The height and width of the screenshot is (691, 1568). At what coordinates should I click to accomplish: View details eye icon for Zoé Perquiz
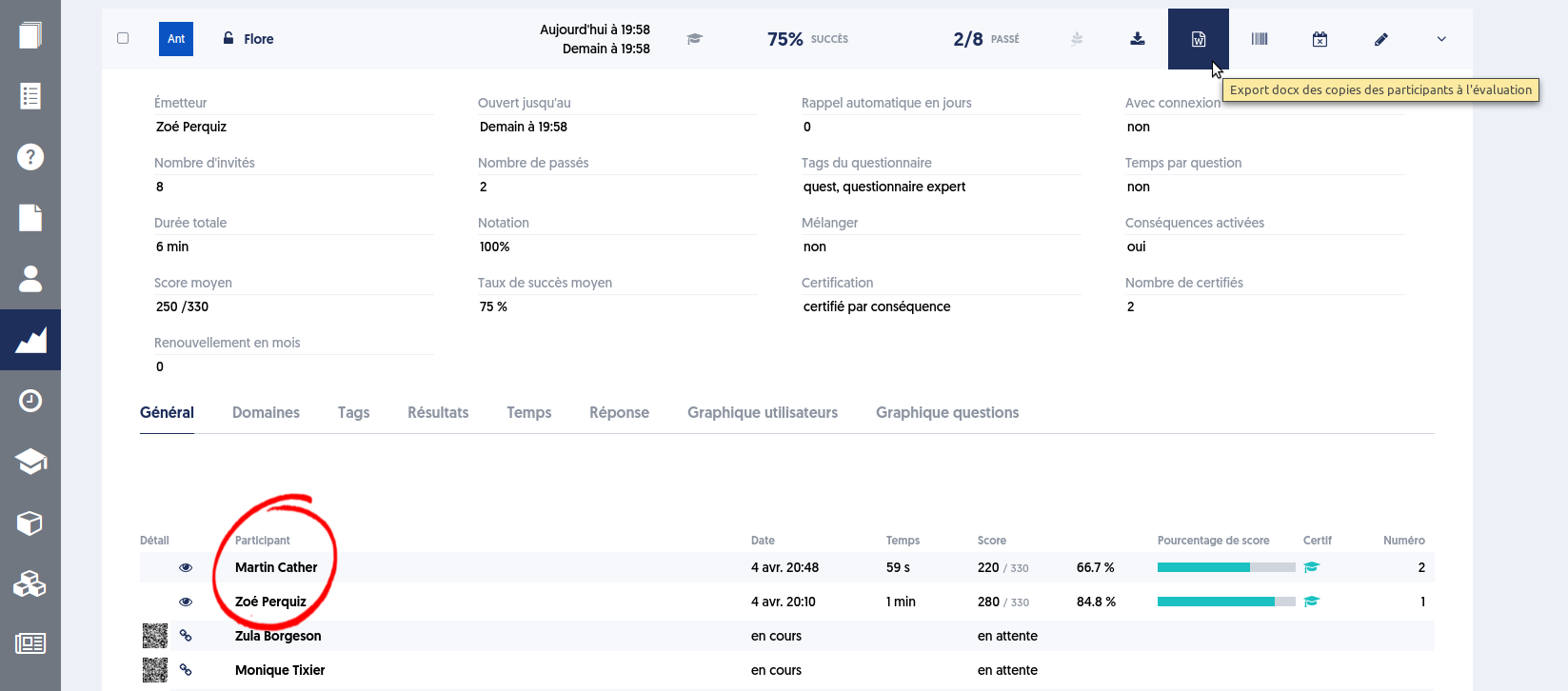[x=186, y=602]
